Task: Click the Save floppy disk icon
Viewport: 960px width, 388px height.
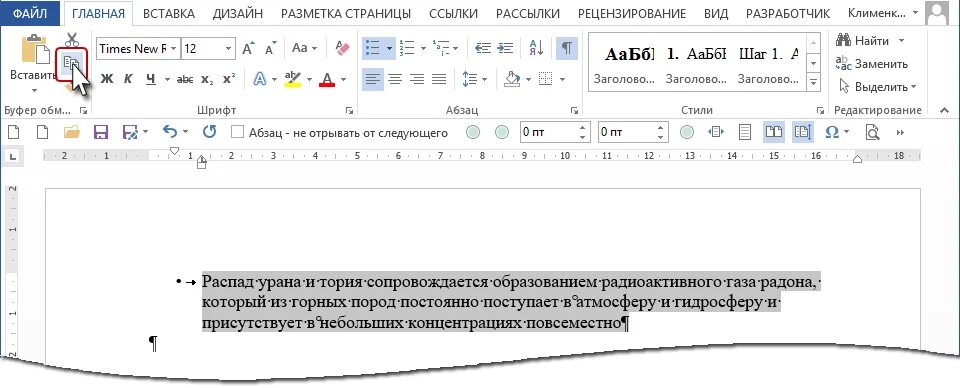Action: pyautogui.click(x=100, y=132)
